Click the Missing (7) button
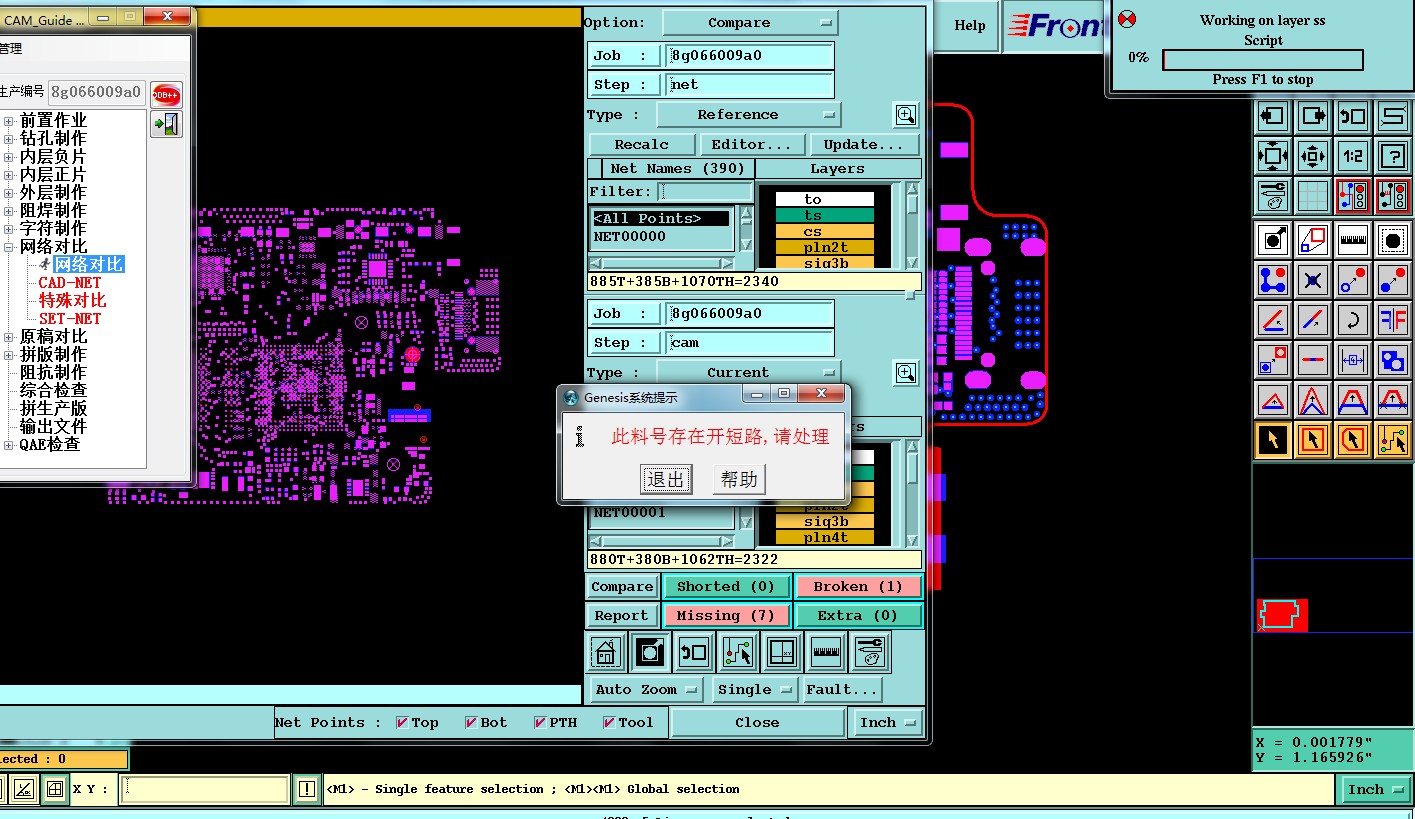This screenshot has height=819, width=1415. tap(725, 616)
